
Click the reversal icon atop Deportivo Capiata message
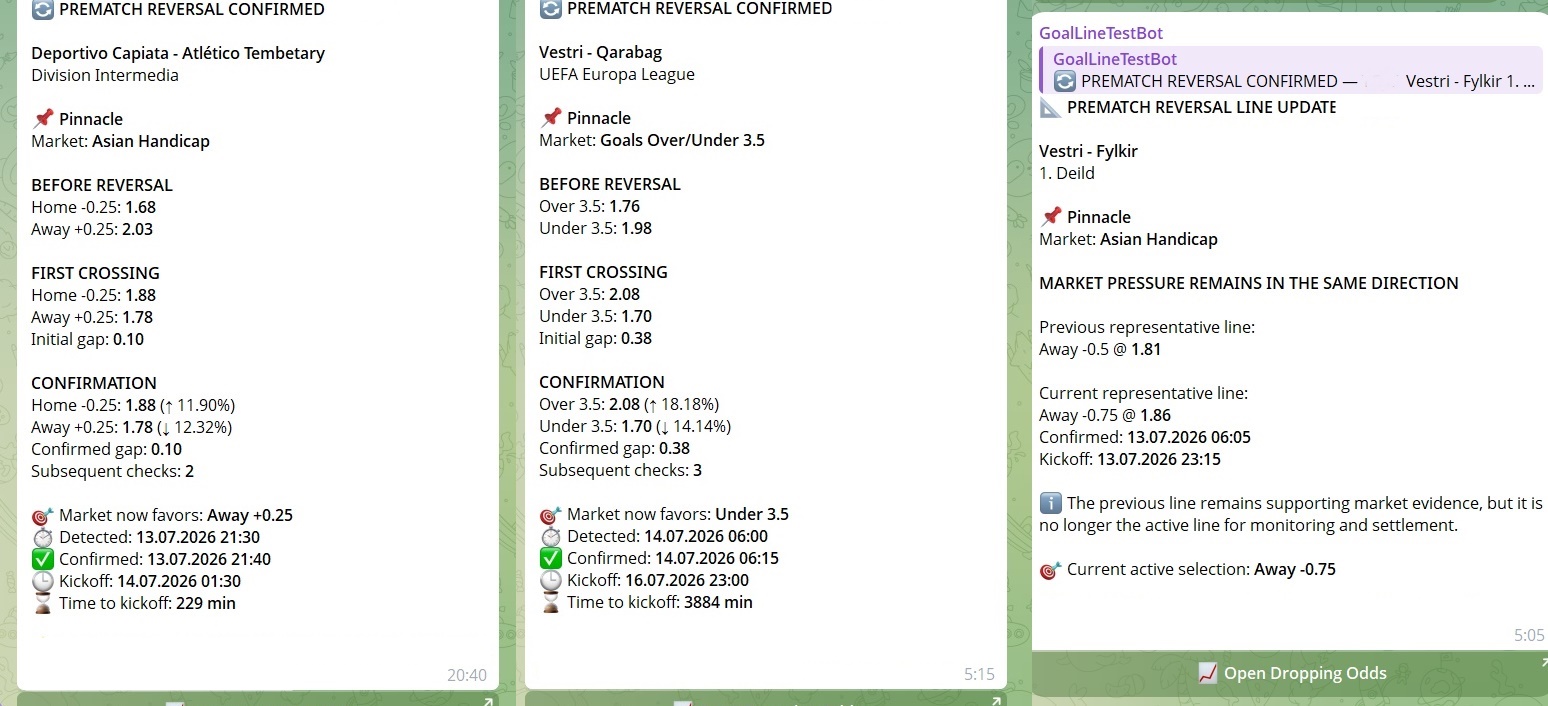pos(43,9)
